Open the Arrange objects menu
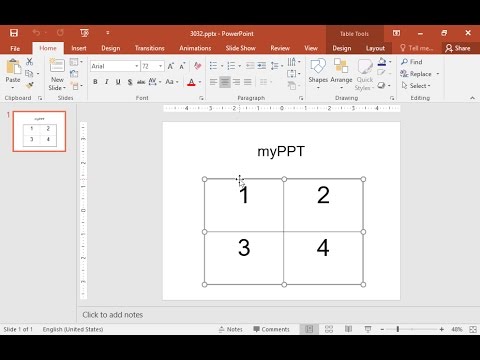 click(341, 74)
